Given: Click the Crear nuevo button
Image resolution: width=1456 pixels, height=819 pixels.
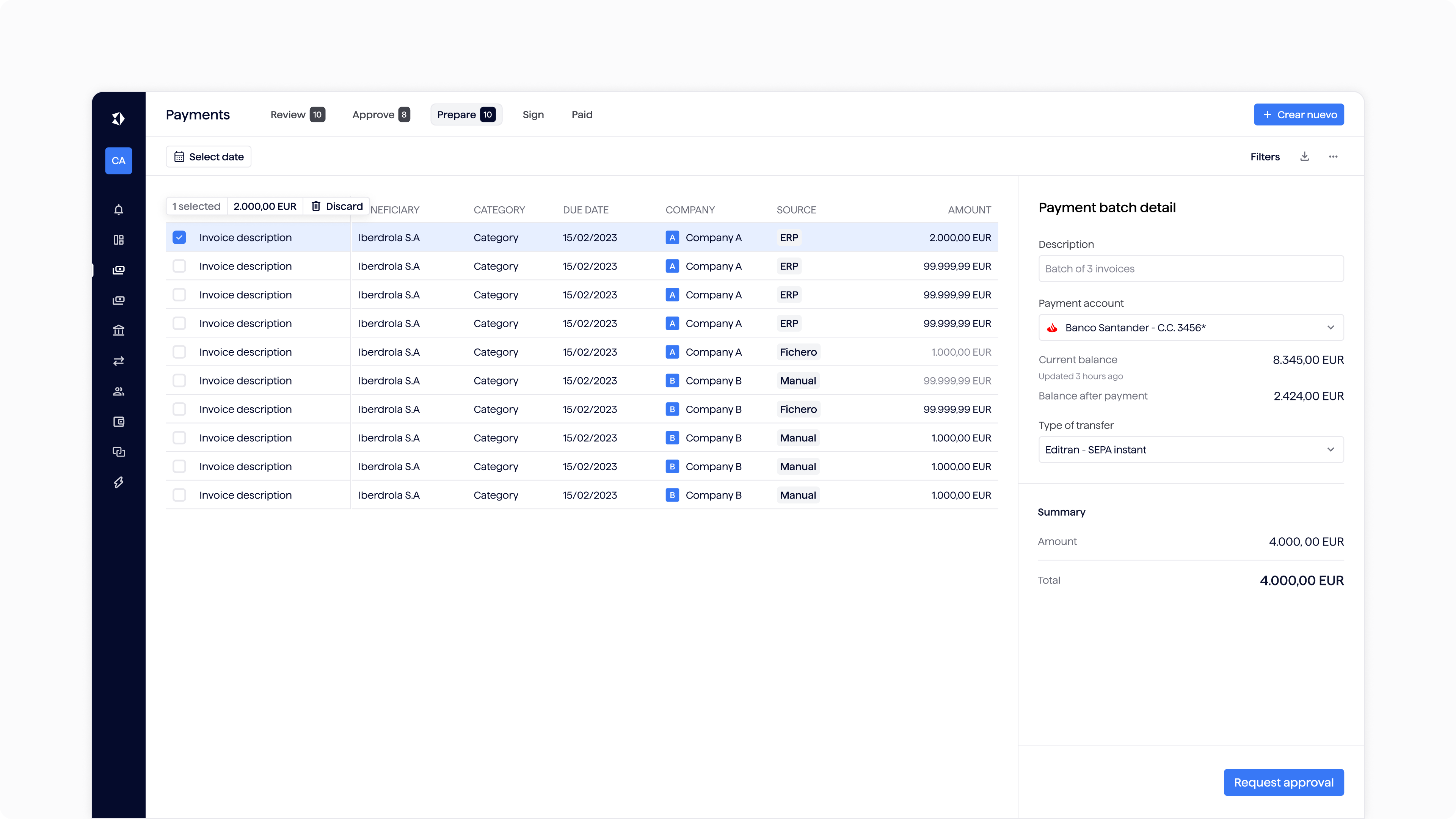Looking at the screenshot, I should point(1299,115).
